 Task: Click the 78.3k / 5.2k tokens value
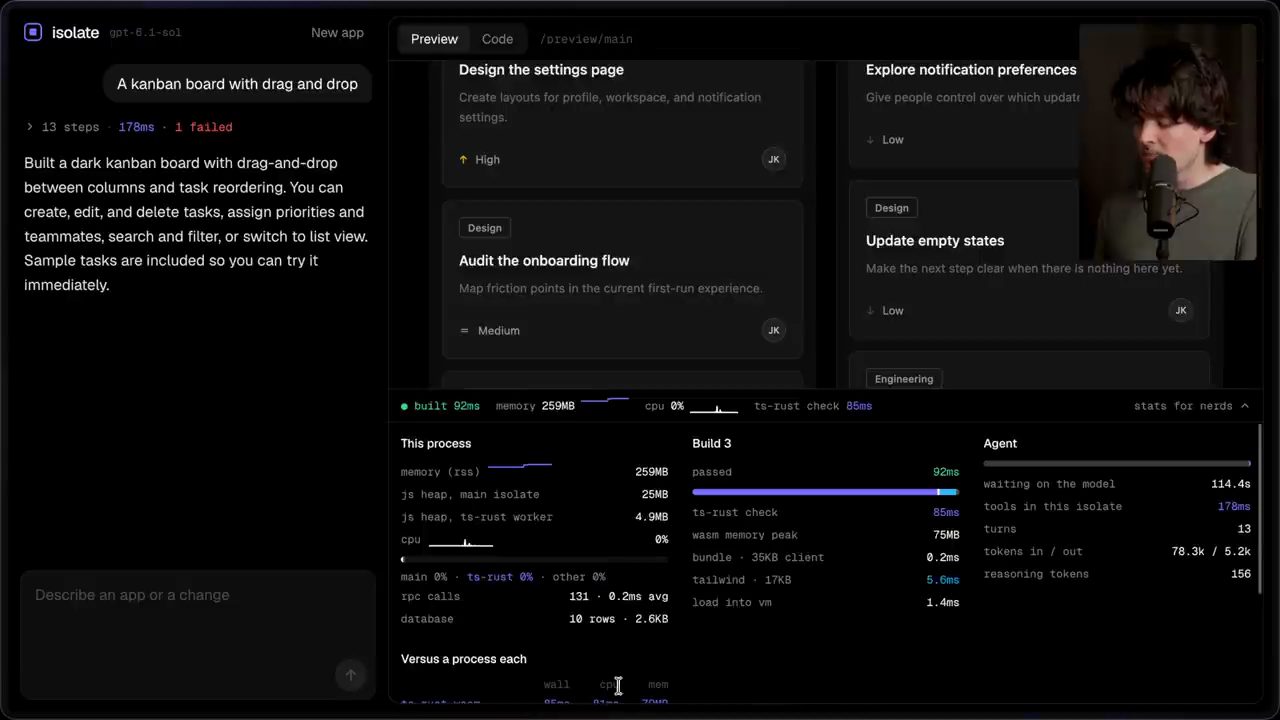(1211, 552)
